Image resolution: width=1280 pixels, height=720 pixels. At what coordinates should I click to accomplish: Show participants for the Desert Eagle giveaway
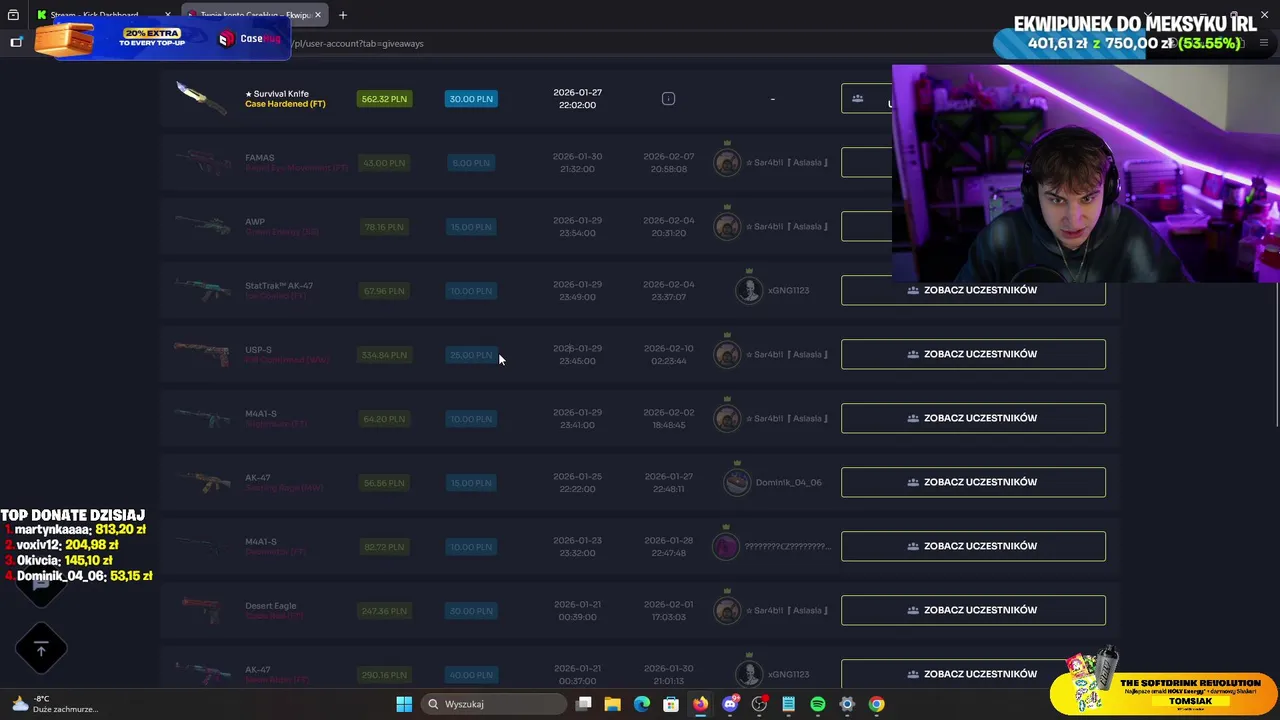973,610
